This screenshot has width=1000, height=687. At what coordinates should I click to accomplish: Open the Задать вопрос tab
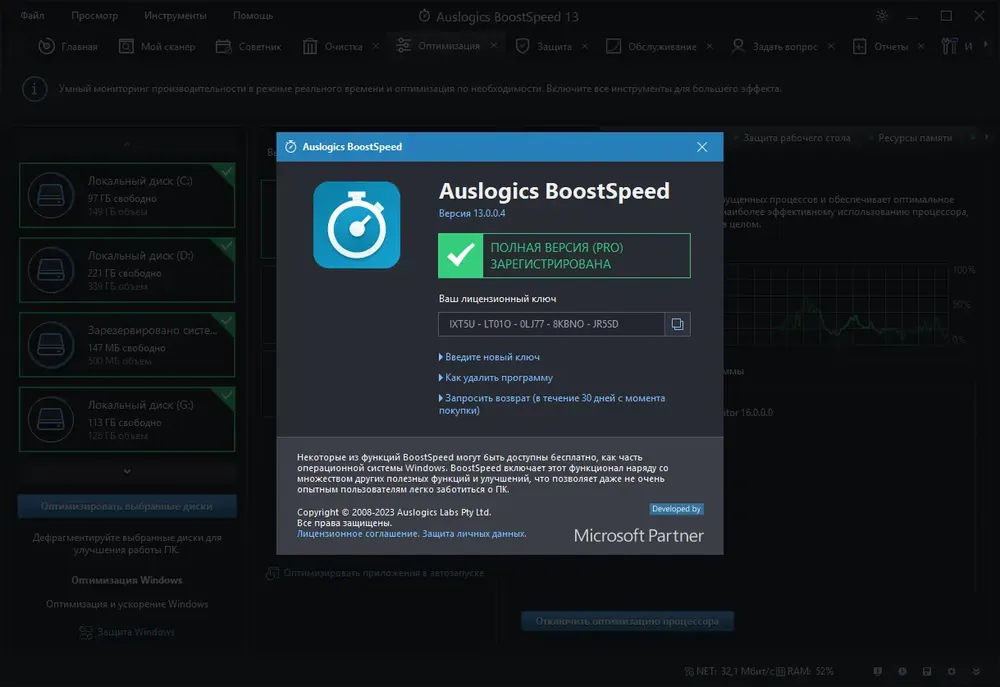(774, 46)
